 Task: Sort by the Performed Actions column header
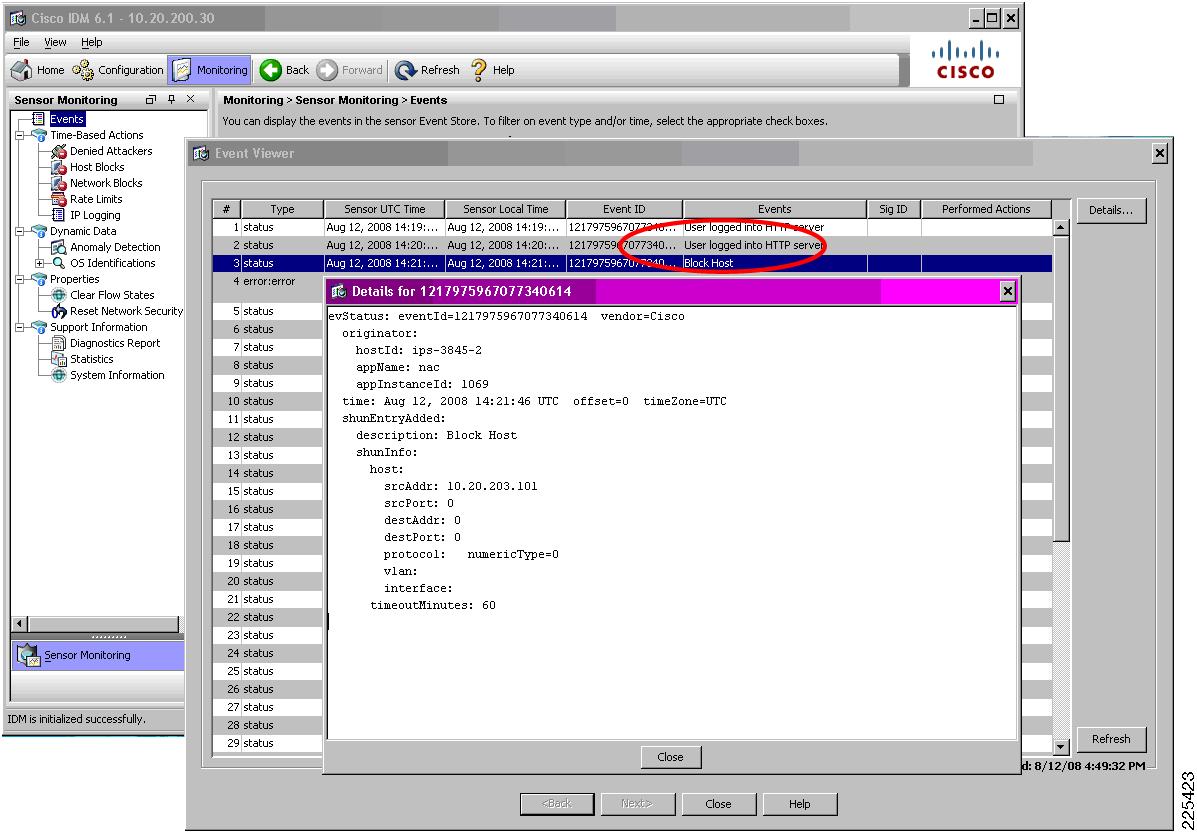(986, 209)
